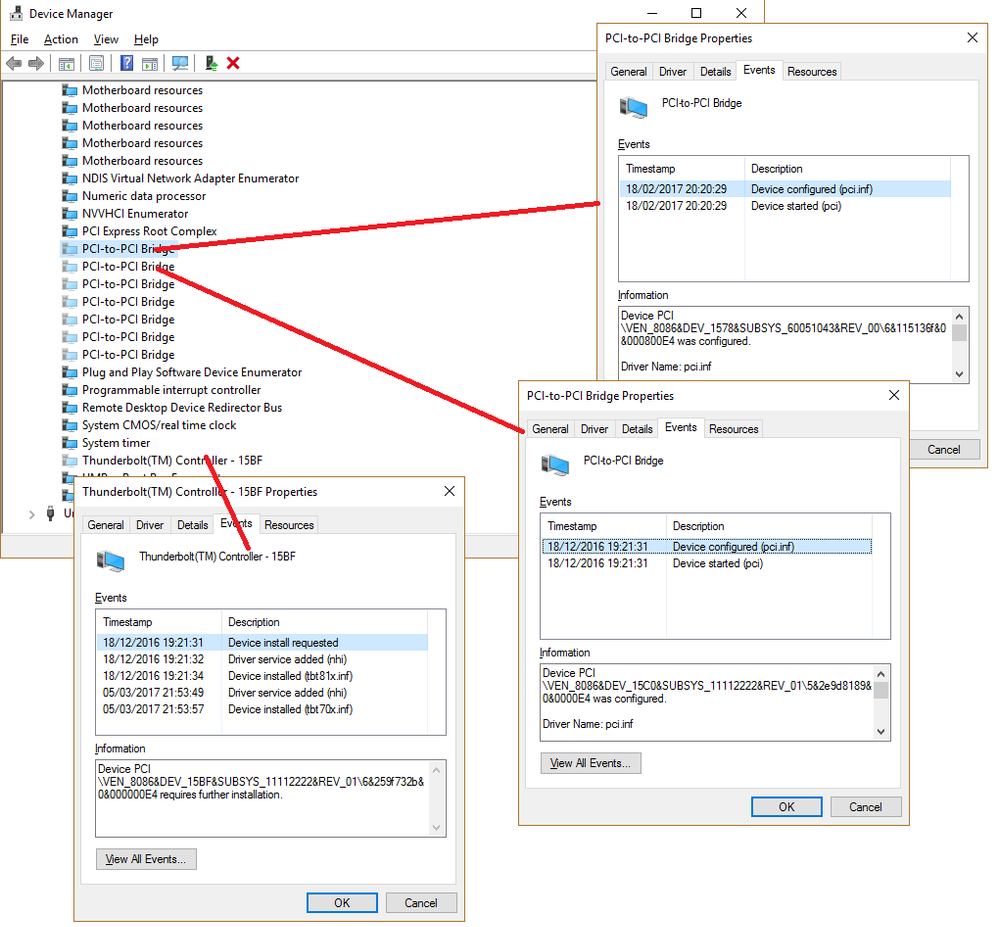Open Resources tab in the DEV_1578 bridge dialog

812,72
